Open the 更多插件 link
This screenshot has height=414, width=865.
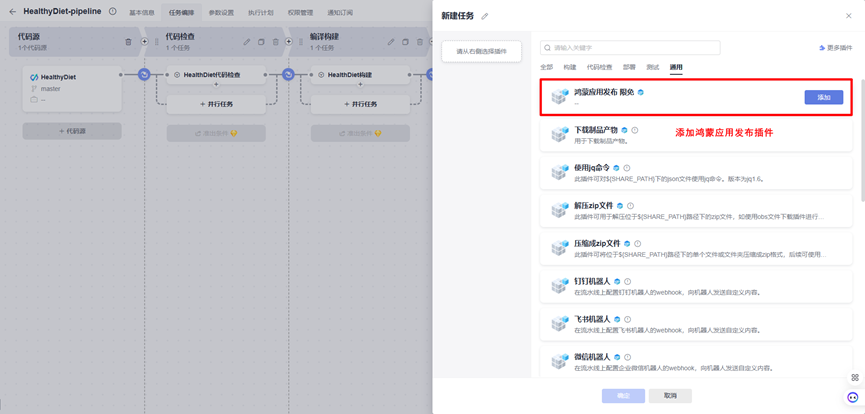click(x=836, y=48)
